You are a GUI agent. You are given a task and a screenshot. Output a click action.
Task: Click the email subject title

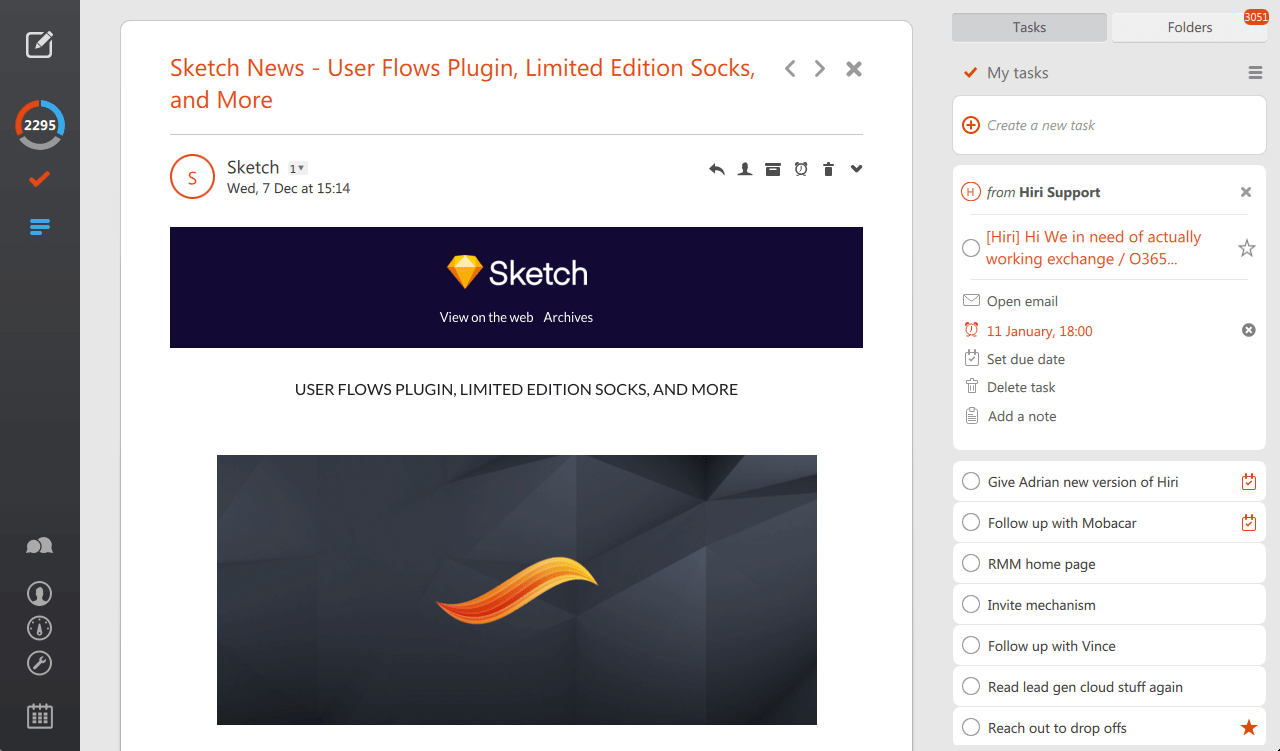tap(462, 84)
